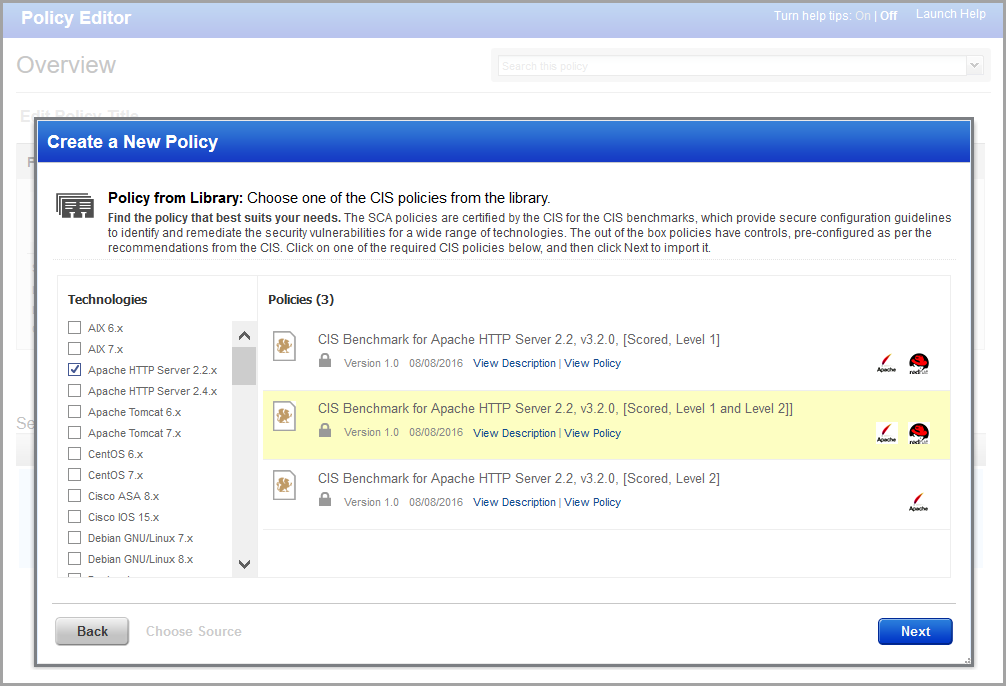
Task: Select the CIS Benchmark [Scored, Level 1] policy title
Action: 518,339
